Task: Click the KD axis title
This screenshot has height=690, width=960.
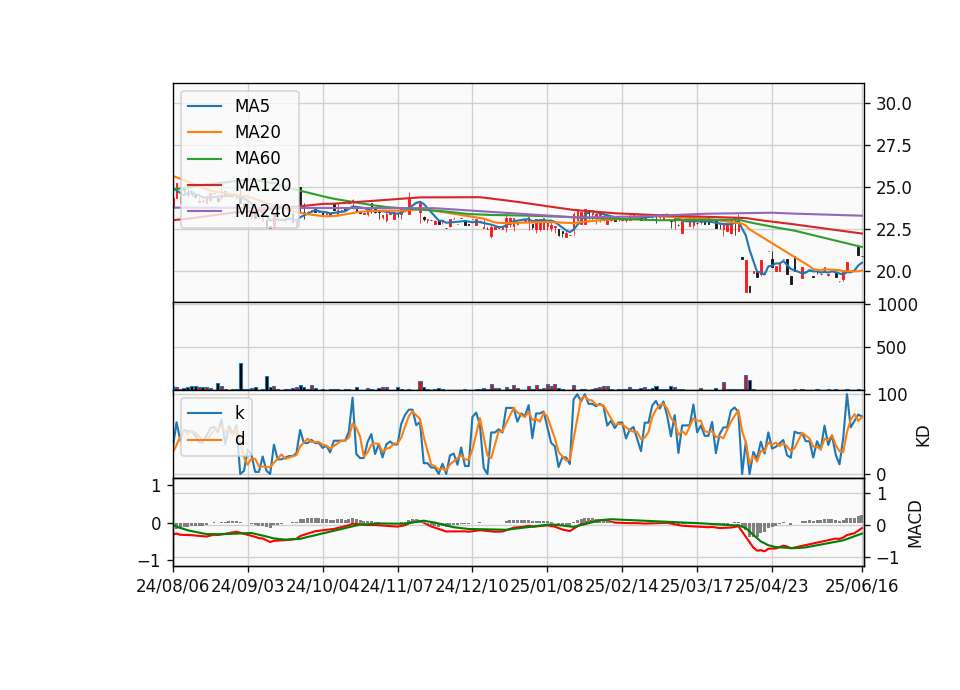Action: coord(922,436)
